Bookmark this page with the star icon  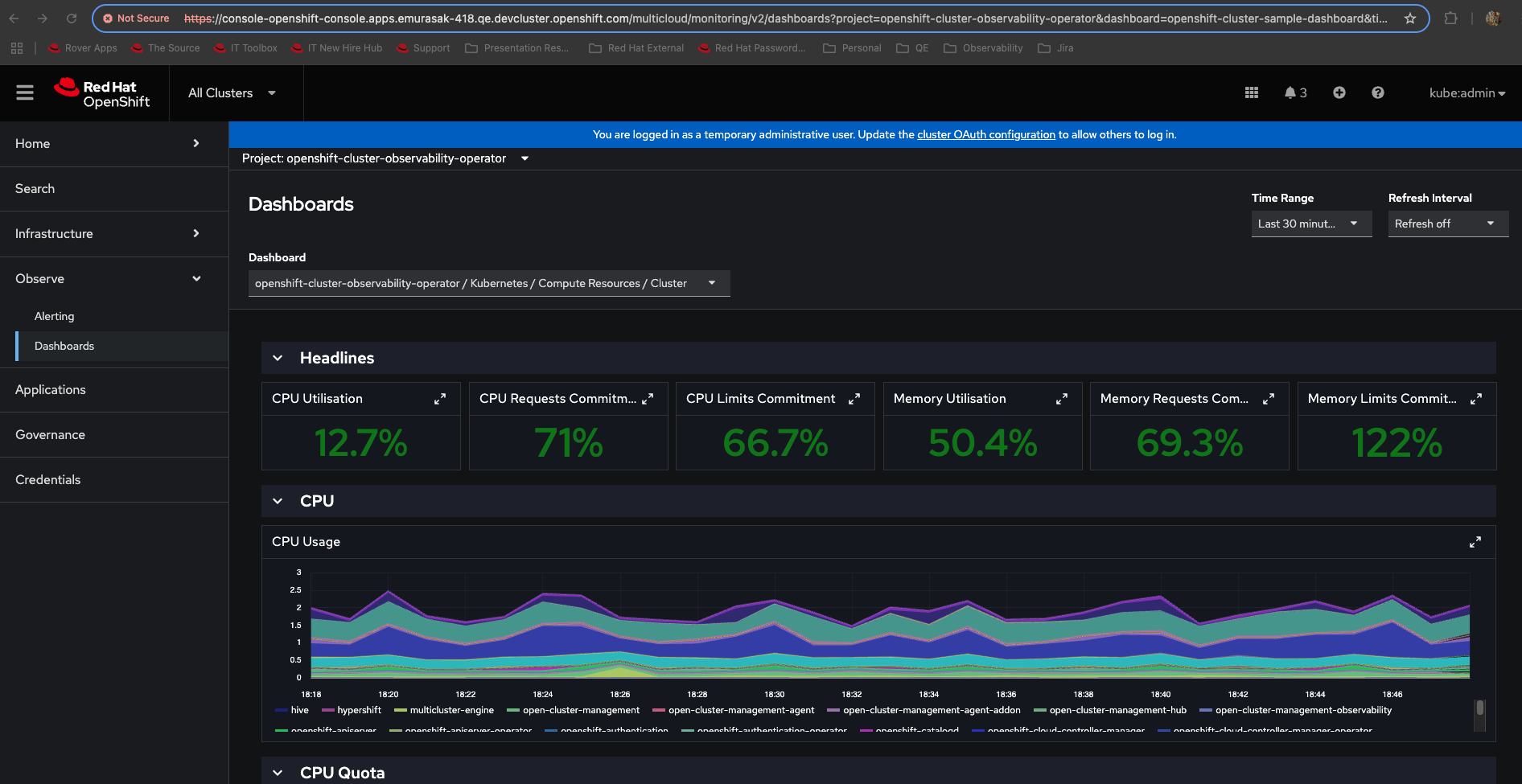(1409, 18)
